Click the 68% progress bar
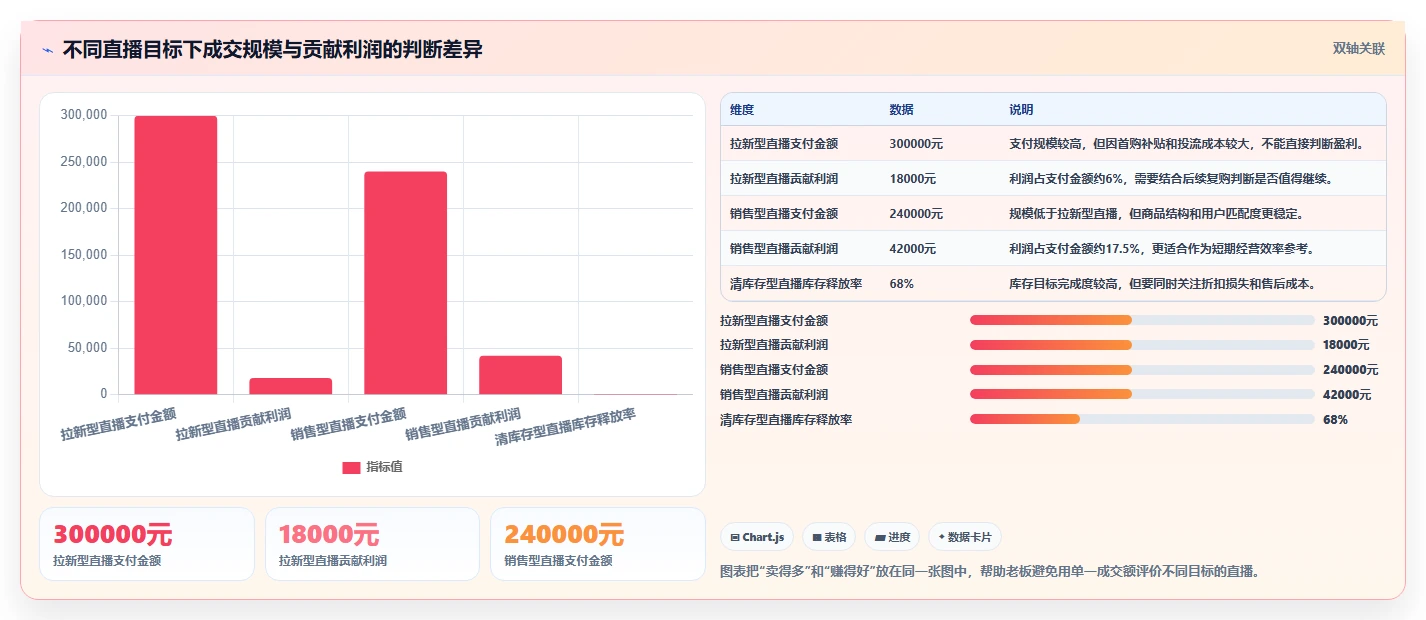Screen dimensions: 1426x620 1142,419
